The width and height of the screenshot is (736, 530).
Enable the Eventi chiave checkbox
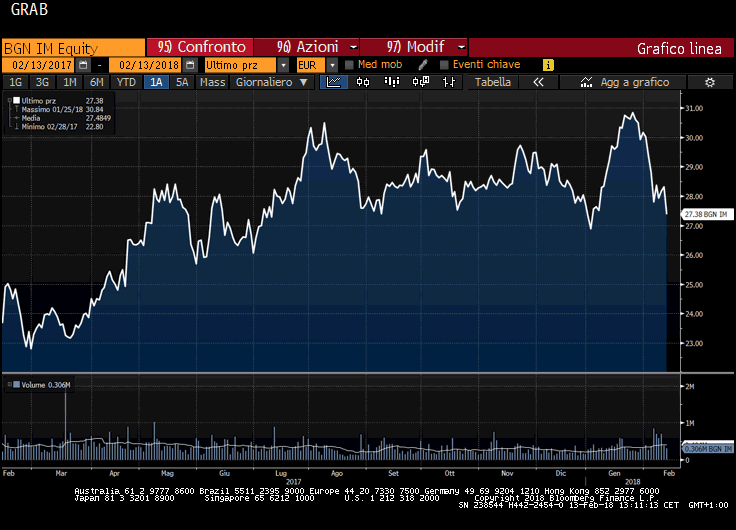[x=444, y=65]
